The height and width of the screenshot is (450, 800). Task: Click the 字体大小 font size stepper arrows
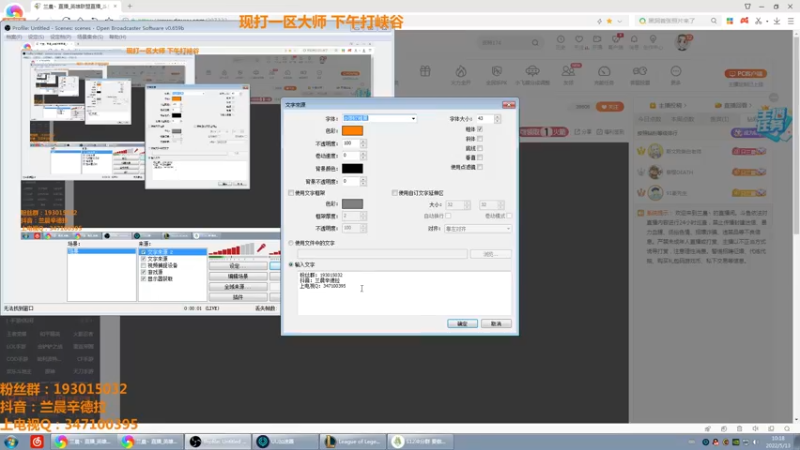[497, 119]
